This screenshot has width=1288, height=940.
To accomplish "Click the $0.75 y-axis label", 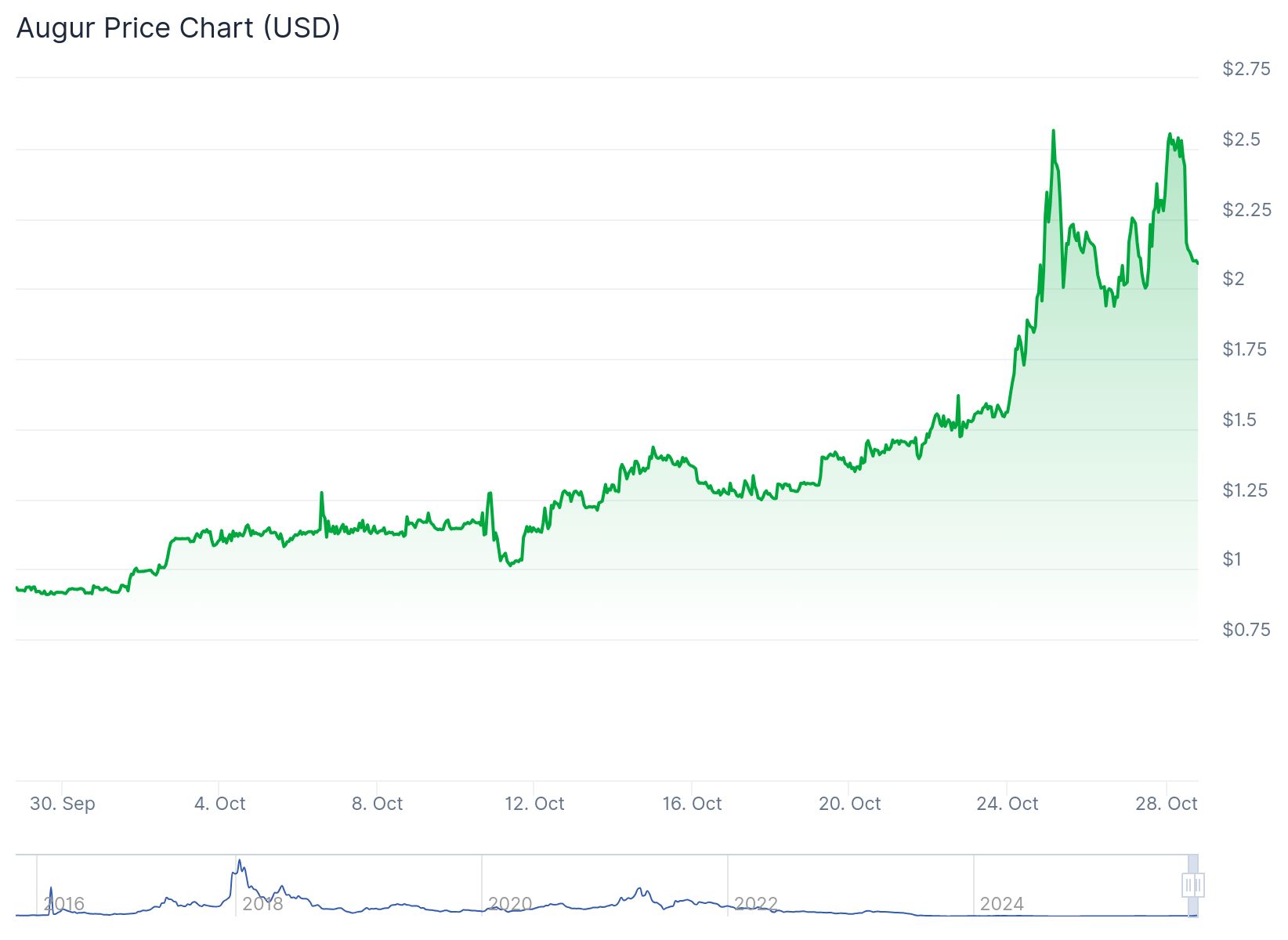I will [1246, 630].
